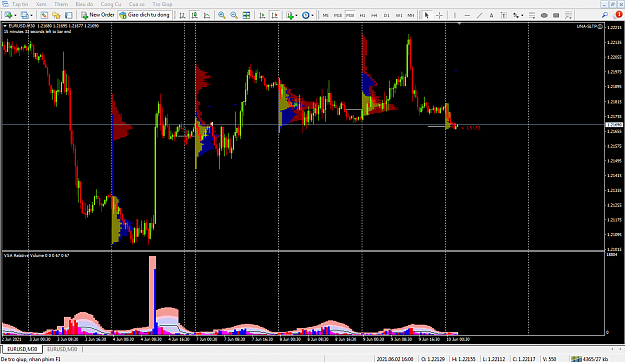
Task: Toggle the Market Watch panel icon
Action: point(44,15)
